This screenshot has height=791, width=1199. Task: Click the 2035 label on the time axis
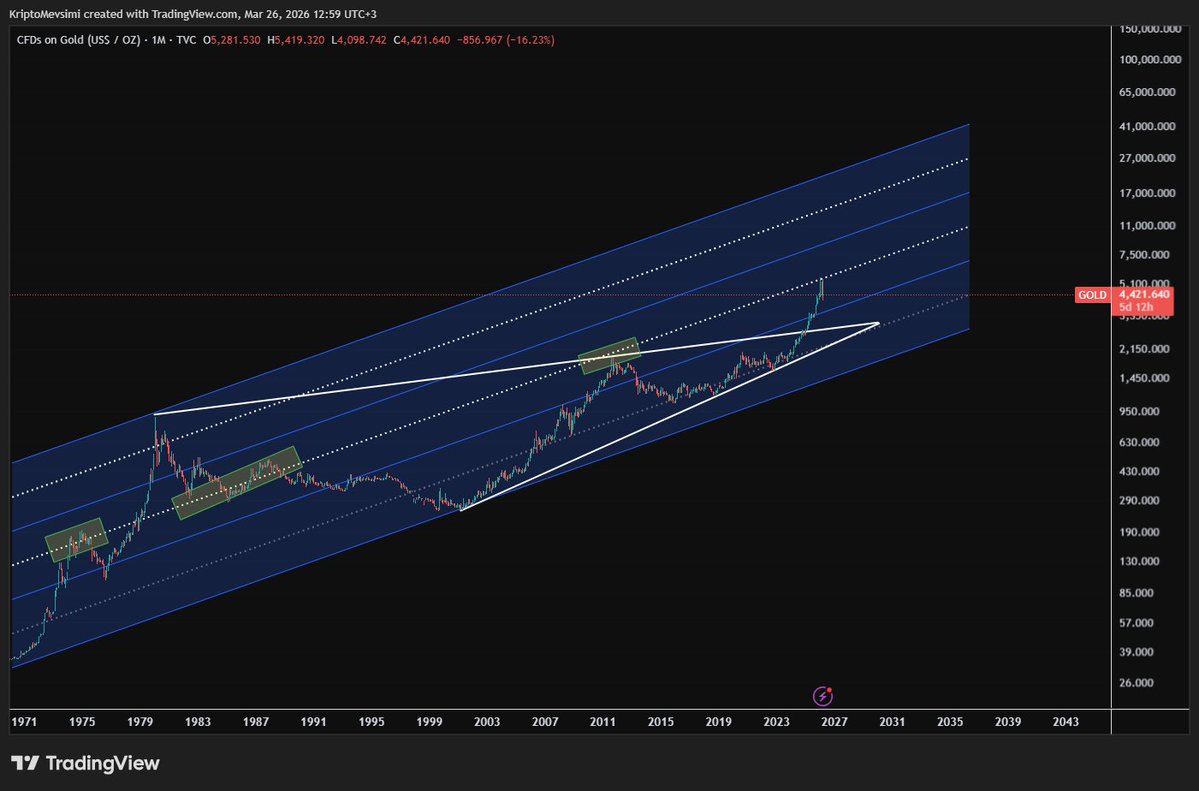coord(950,721)
